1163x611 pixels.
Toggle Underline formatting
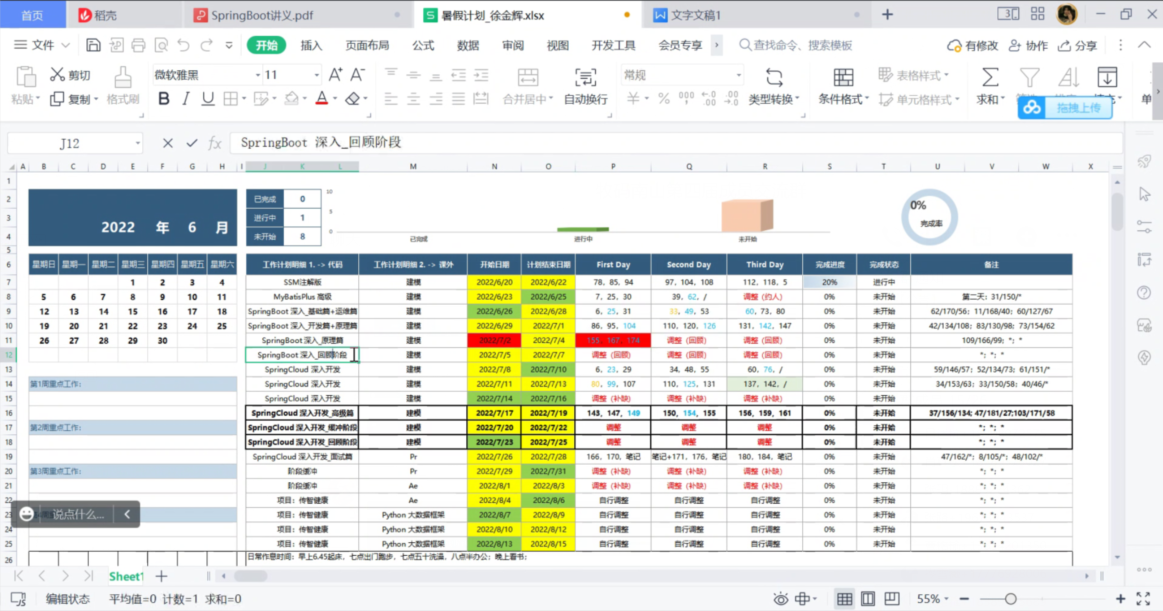208,99
